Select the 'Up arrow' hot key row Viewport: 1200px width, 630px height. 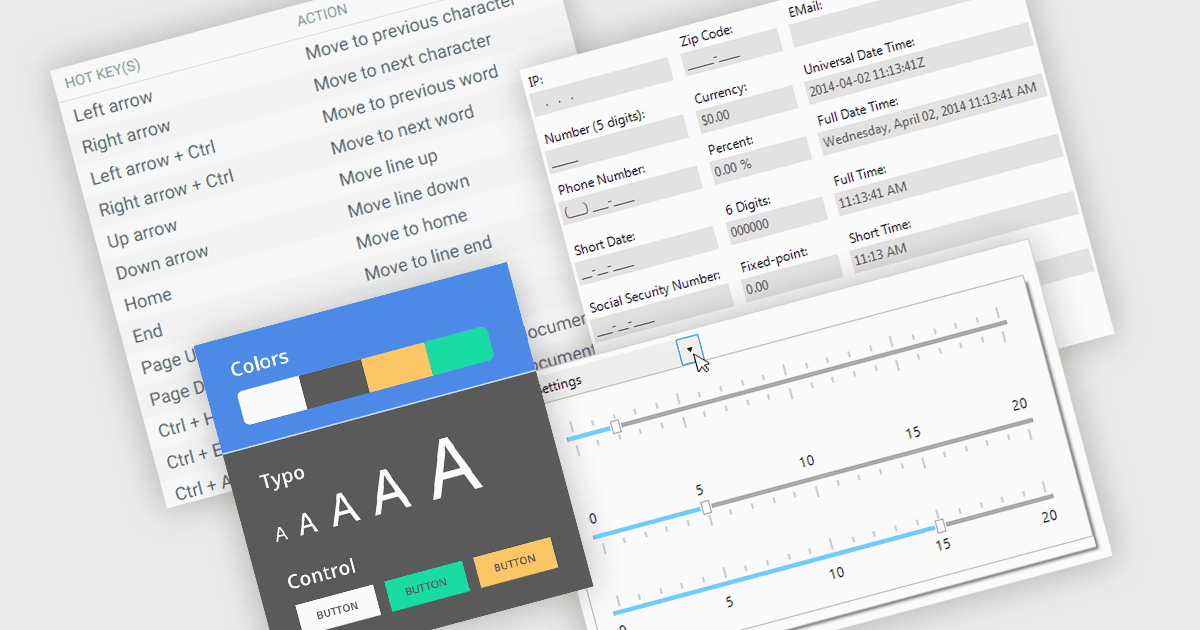click(x=142, y=234)
